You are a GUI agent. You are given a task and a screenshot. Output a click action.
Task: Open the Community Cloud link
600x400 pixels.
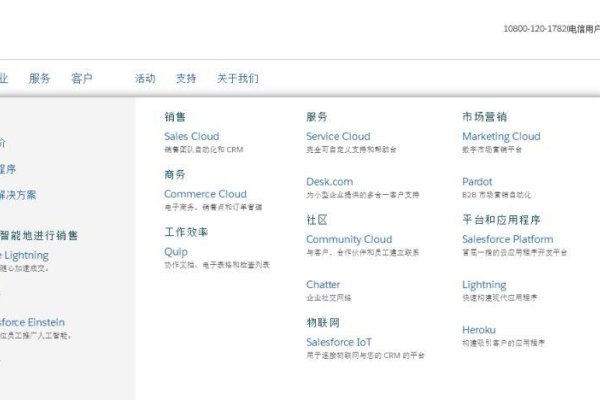coord(349,239)
